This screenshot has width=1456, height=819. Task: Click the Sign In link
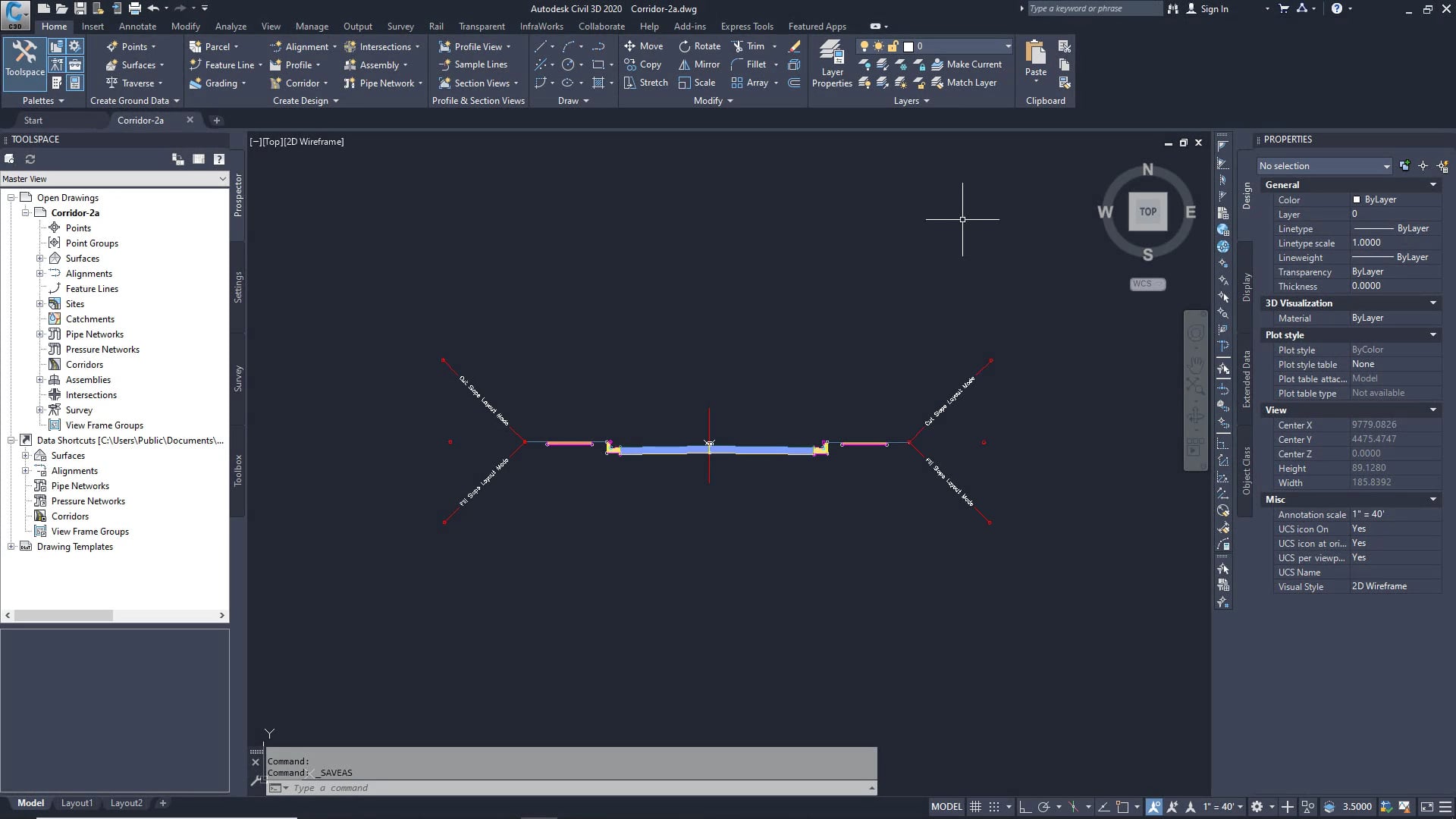tap(1213, 9)
